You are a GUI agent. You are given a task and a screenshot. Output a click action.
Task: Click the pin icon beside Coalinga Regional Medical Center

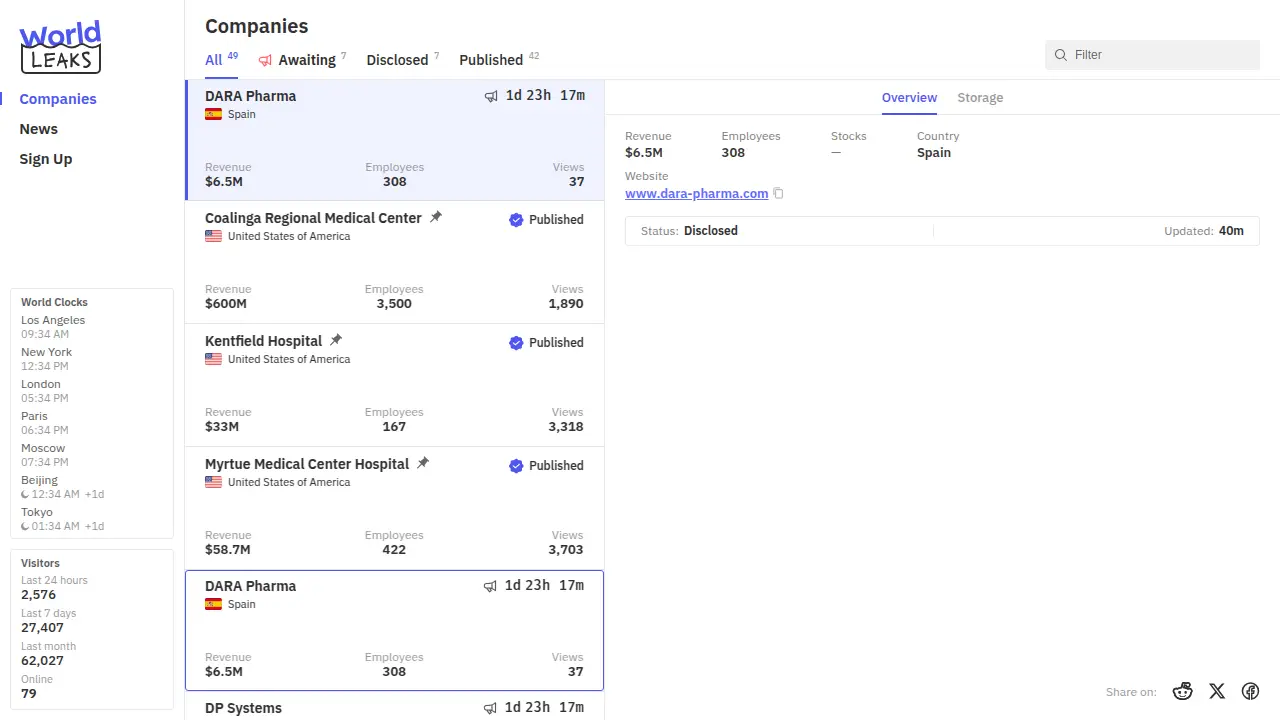(436, 217)
